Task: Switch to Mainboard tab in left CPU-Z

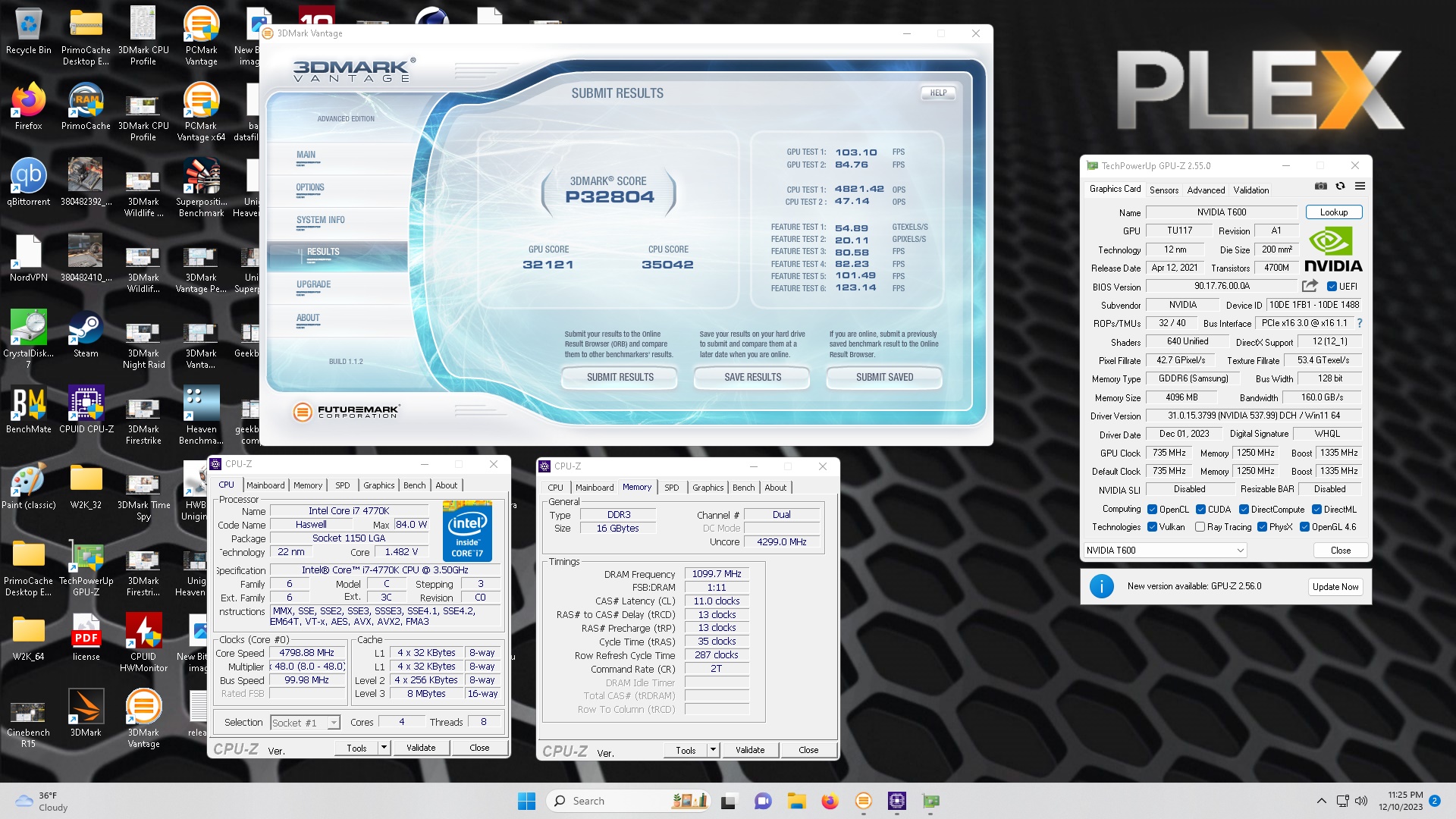Action: pos(265,485)
